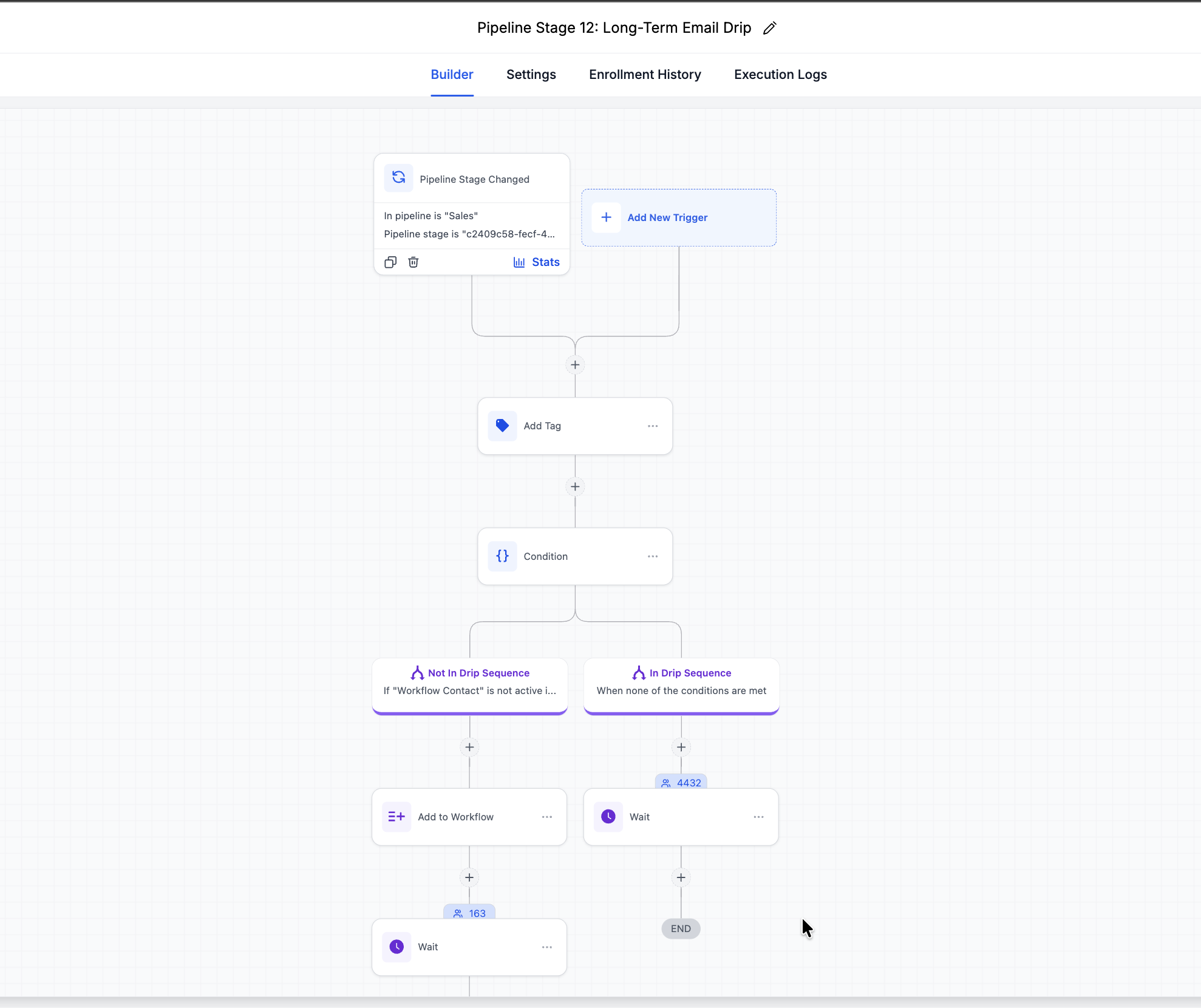
Task: Duplicate the Pipeline Stage Changed trigger
Action: [x=390, y=262]
